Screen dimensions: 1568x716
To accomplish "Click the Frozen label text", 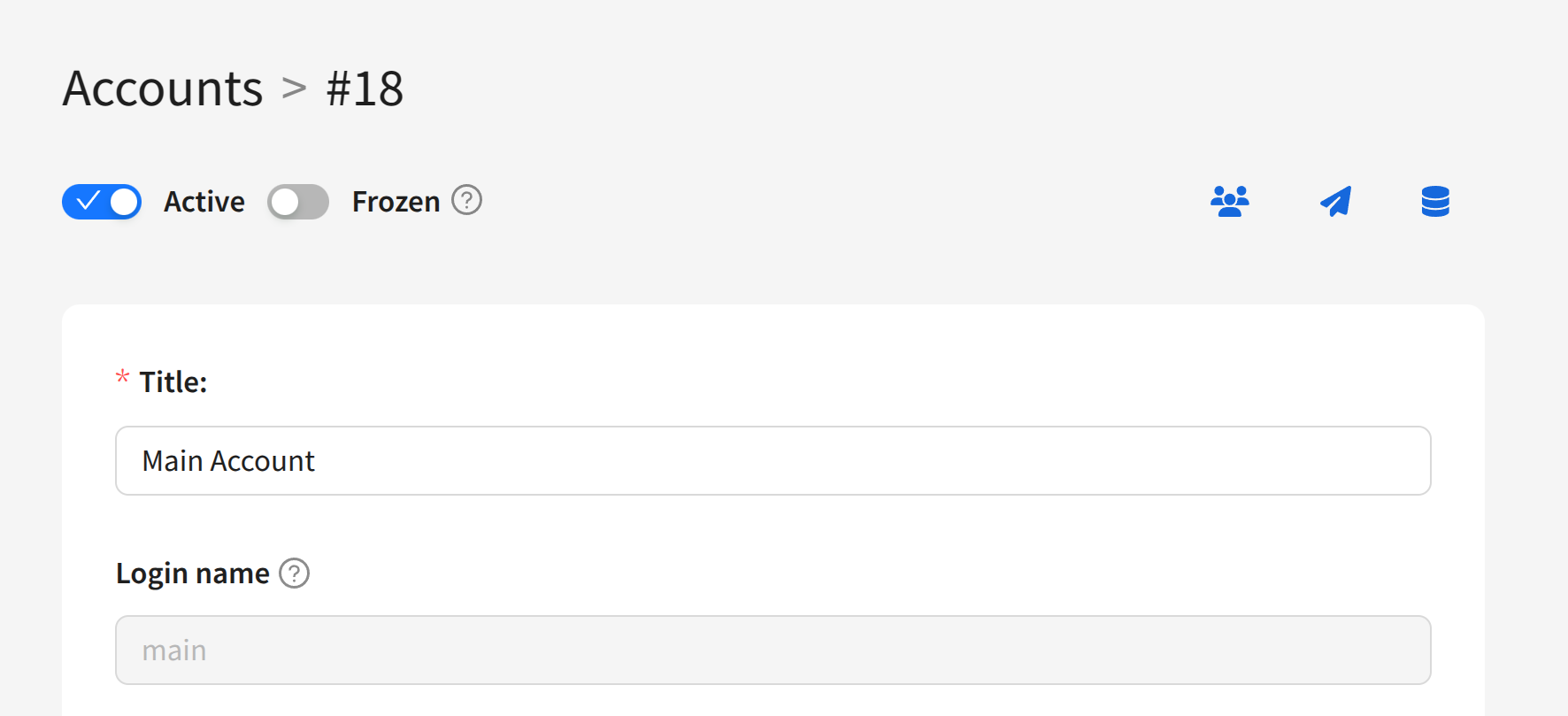I will (396, 202).
